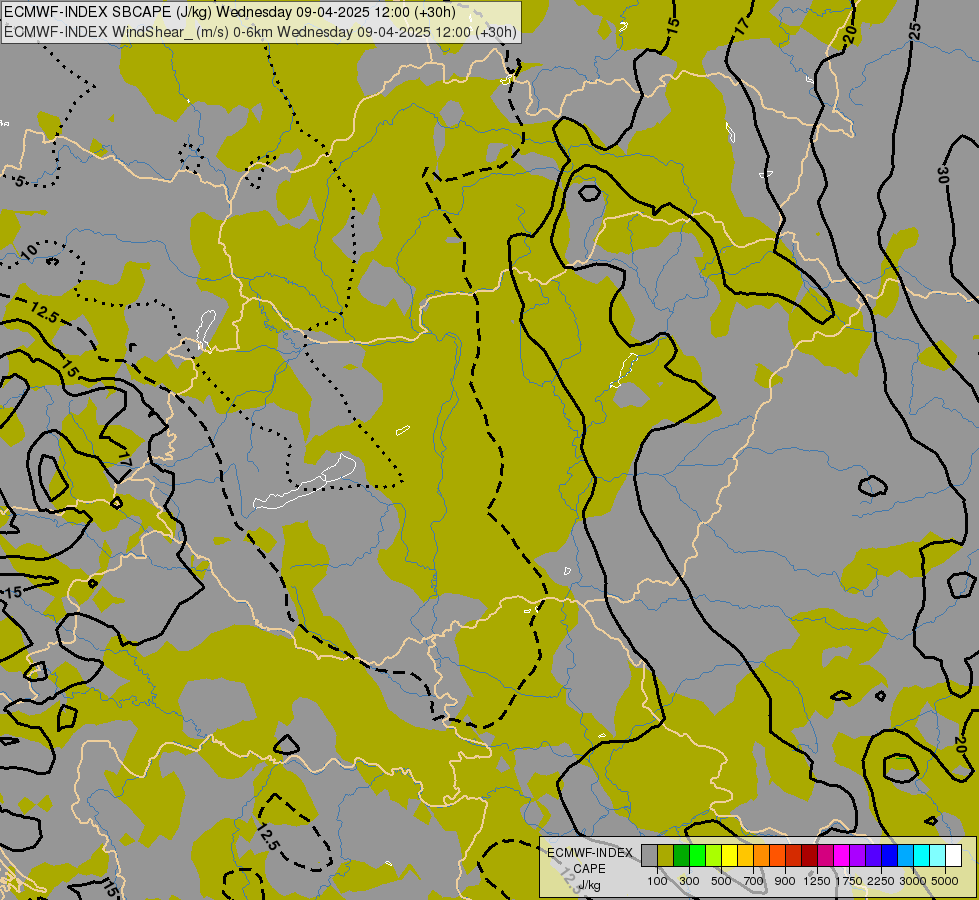Click the 5 dotted contour label

tap(20, 181)
